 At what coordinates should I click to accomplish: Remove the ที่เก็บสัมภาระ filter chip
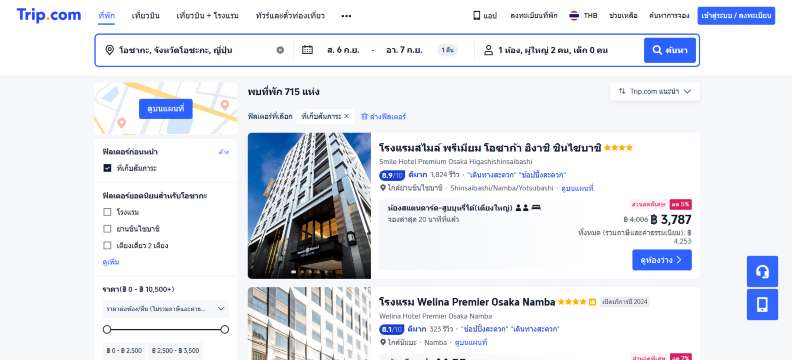(x=346, y=116)
